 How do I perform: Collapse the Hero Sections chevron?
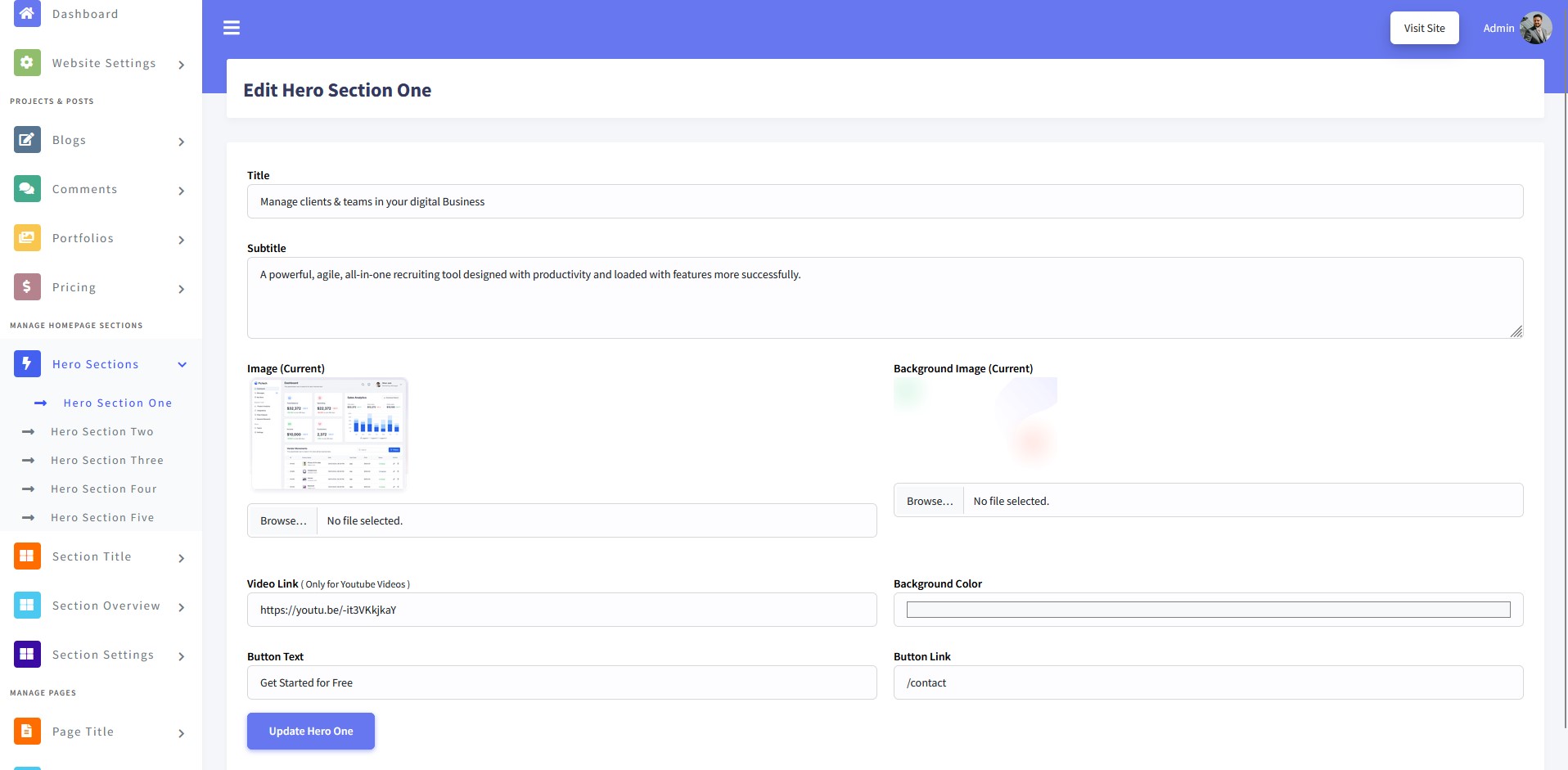point(182,365)
